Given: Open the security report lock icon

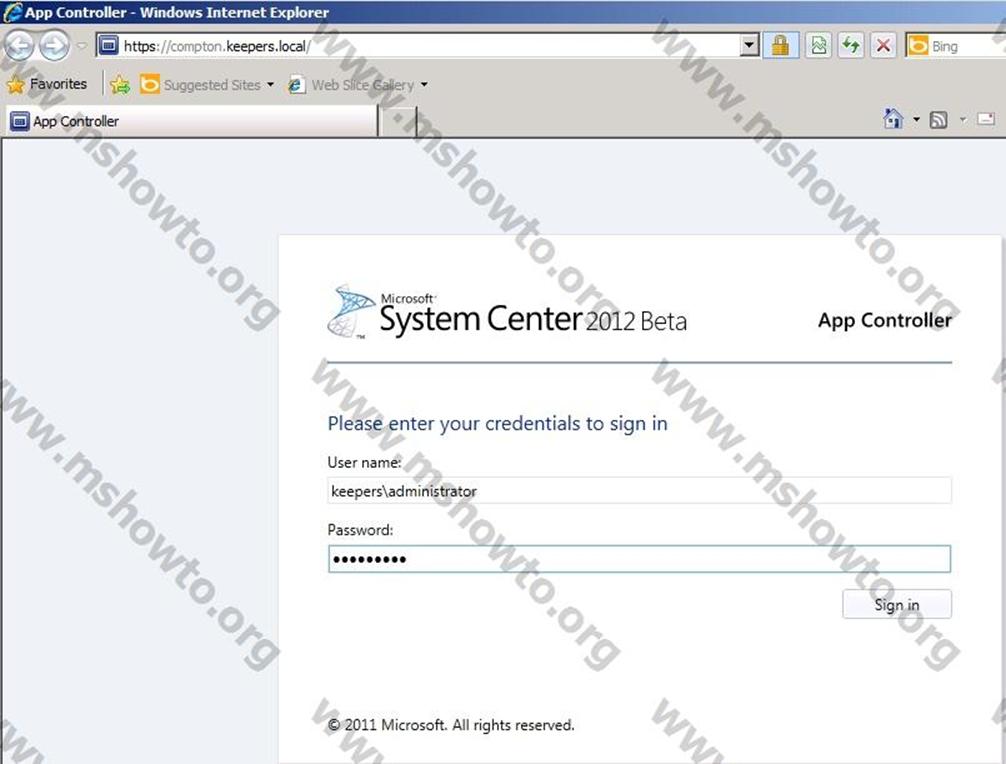Looking at the screenshot, I should (x=780, y=46).
